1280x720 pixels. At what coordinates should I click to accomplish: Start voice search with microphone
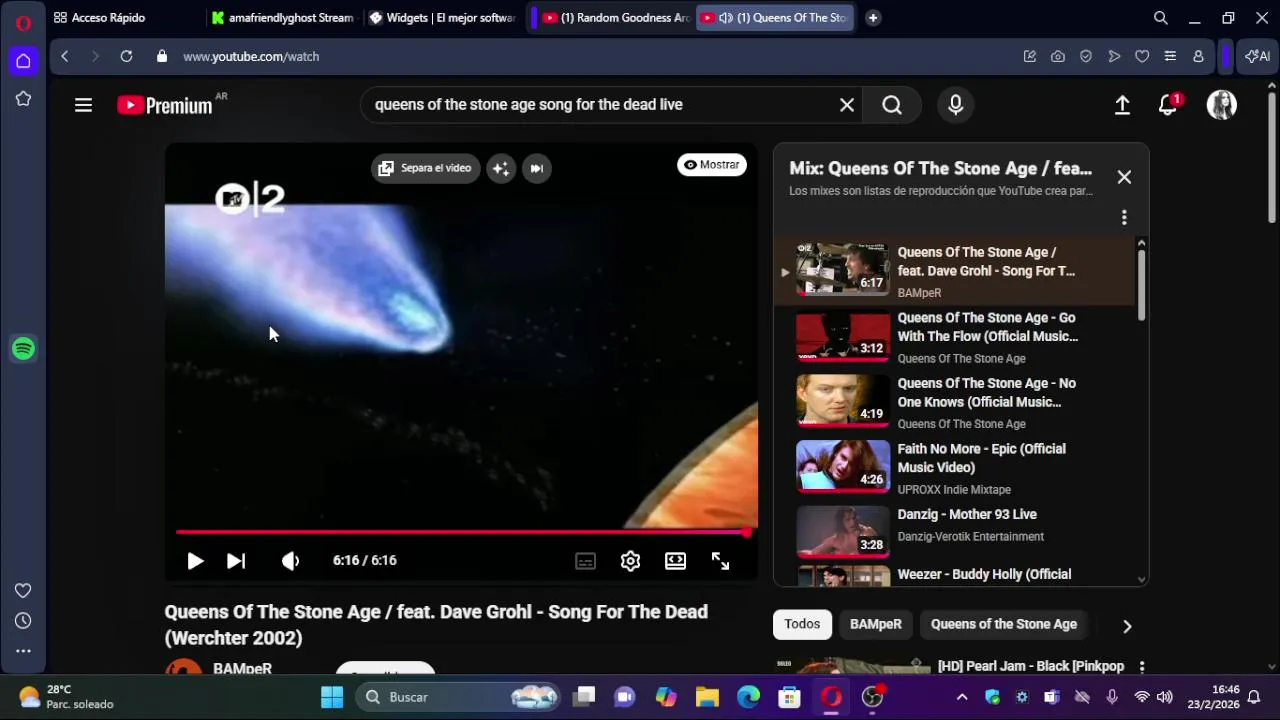pos(956,105)
